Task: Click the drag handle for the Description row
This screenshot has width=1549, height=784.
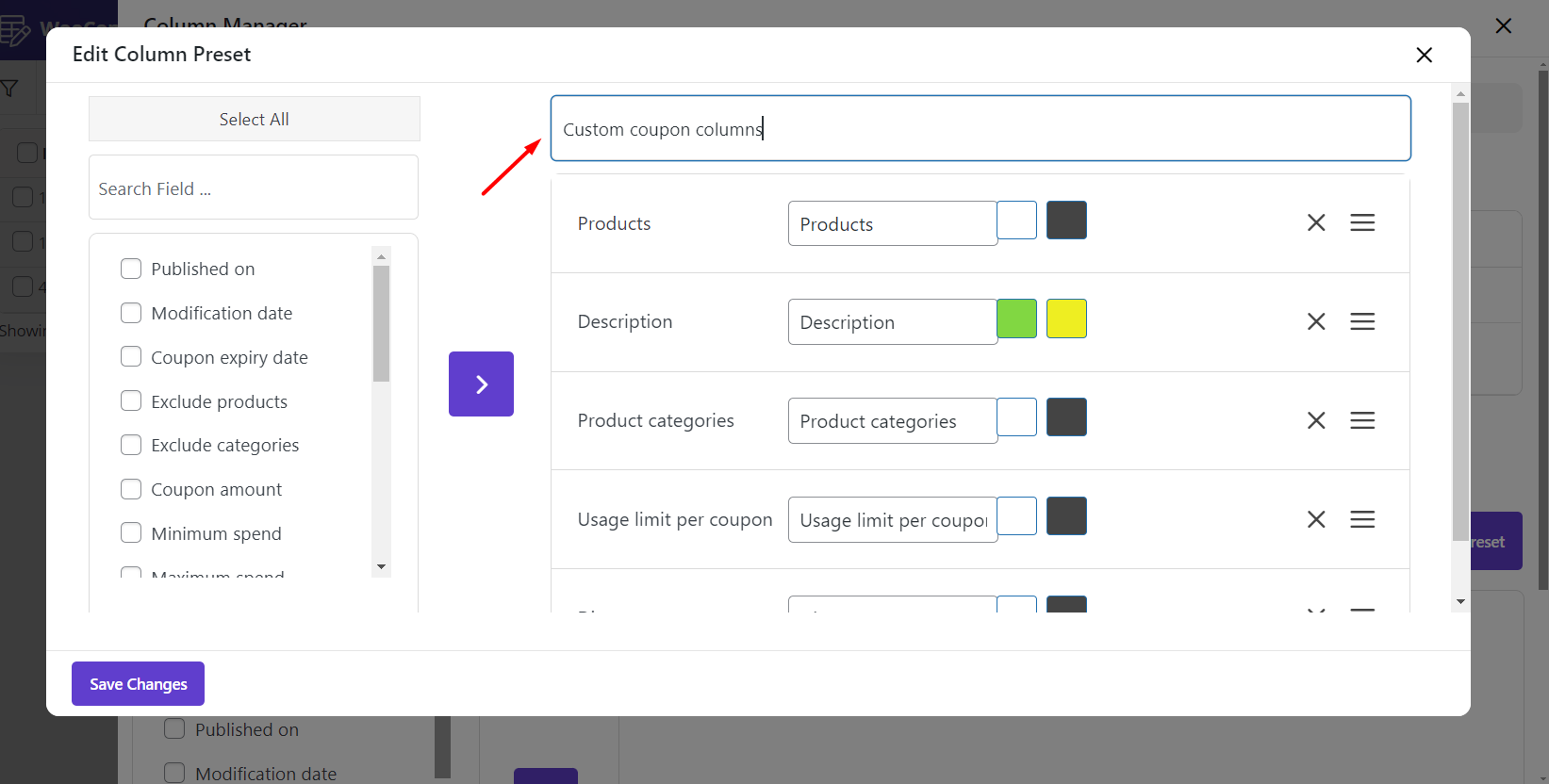Action: click(1361, 321)
